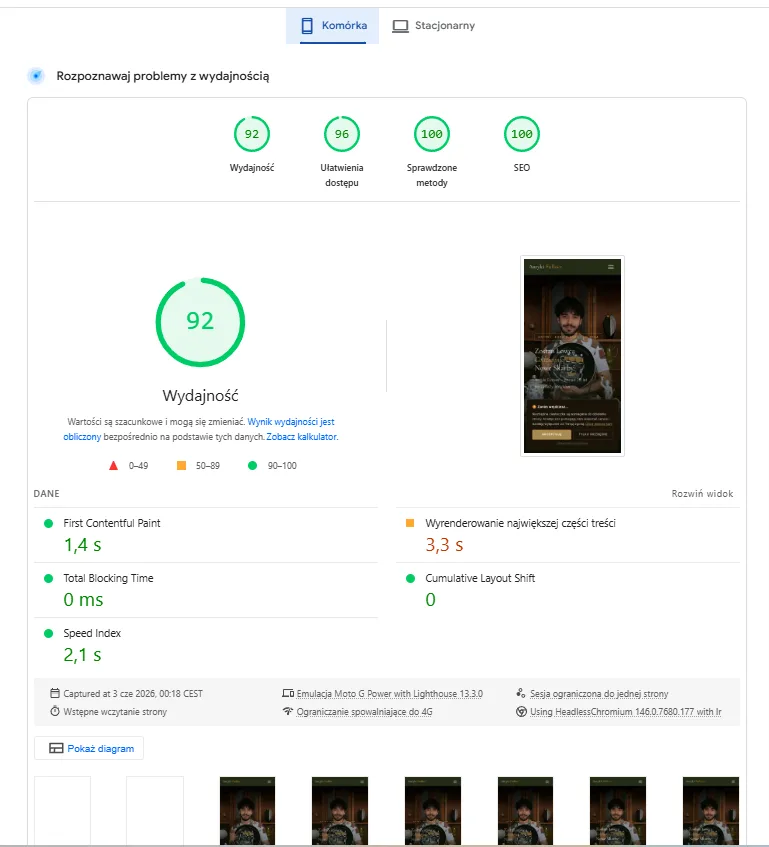Click green status dot beside Cumulative Layout Shift
The image size is (769, 847).
coord(410,579)
